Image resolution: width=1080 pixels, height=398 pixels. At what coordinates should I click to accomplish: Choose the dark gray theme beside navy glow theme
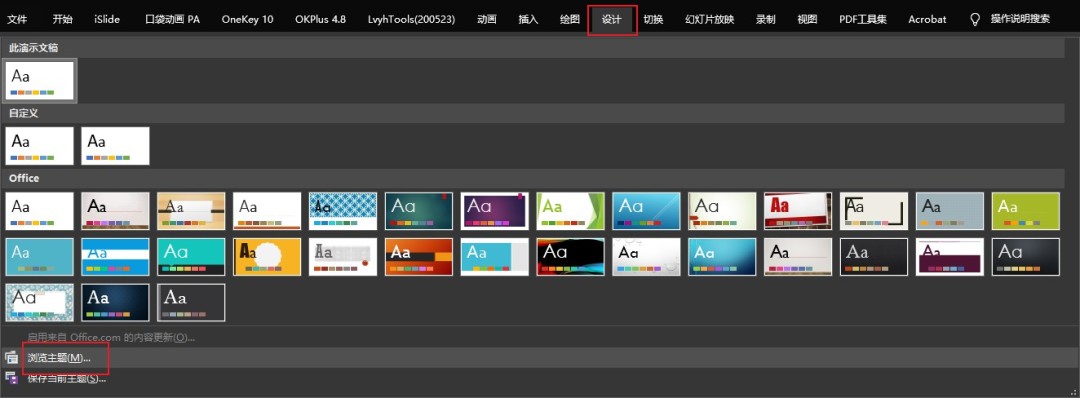click(x=191, y=303)
